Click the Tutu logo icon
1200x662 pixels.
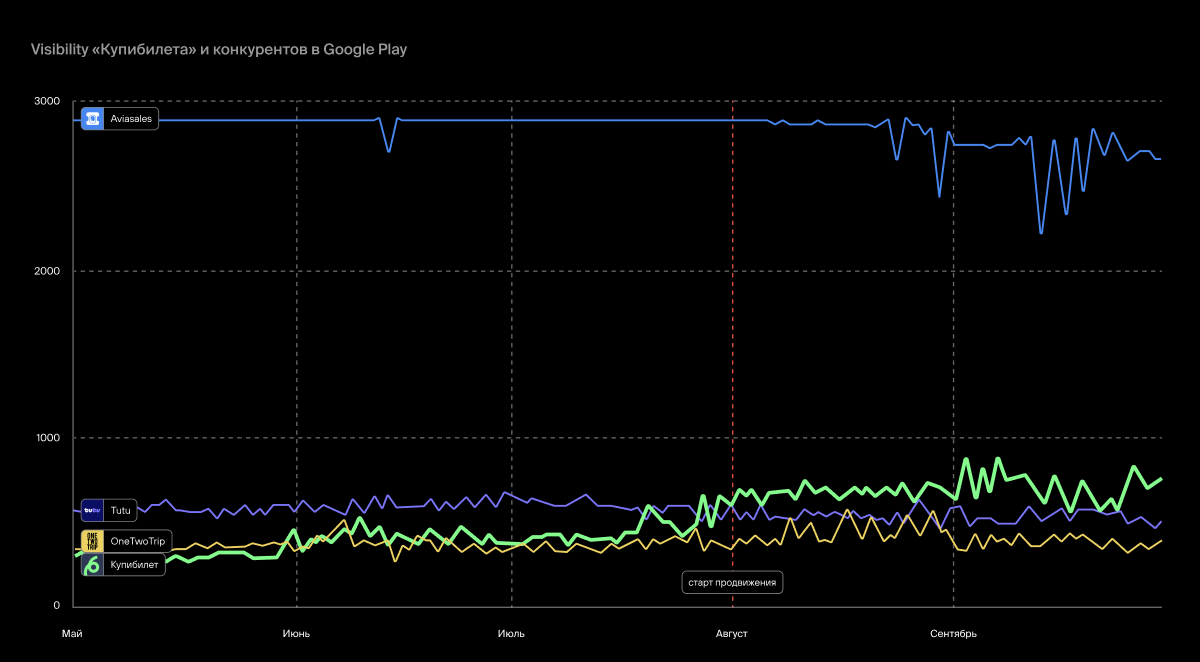click(x=93, y=510)
